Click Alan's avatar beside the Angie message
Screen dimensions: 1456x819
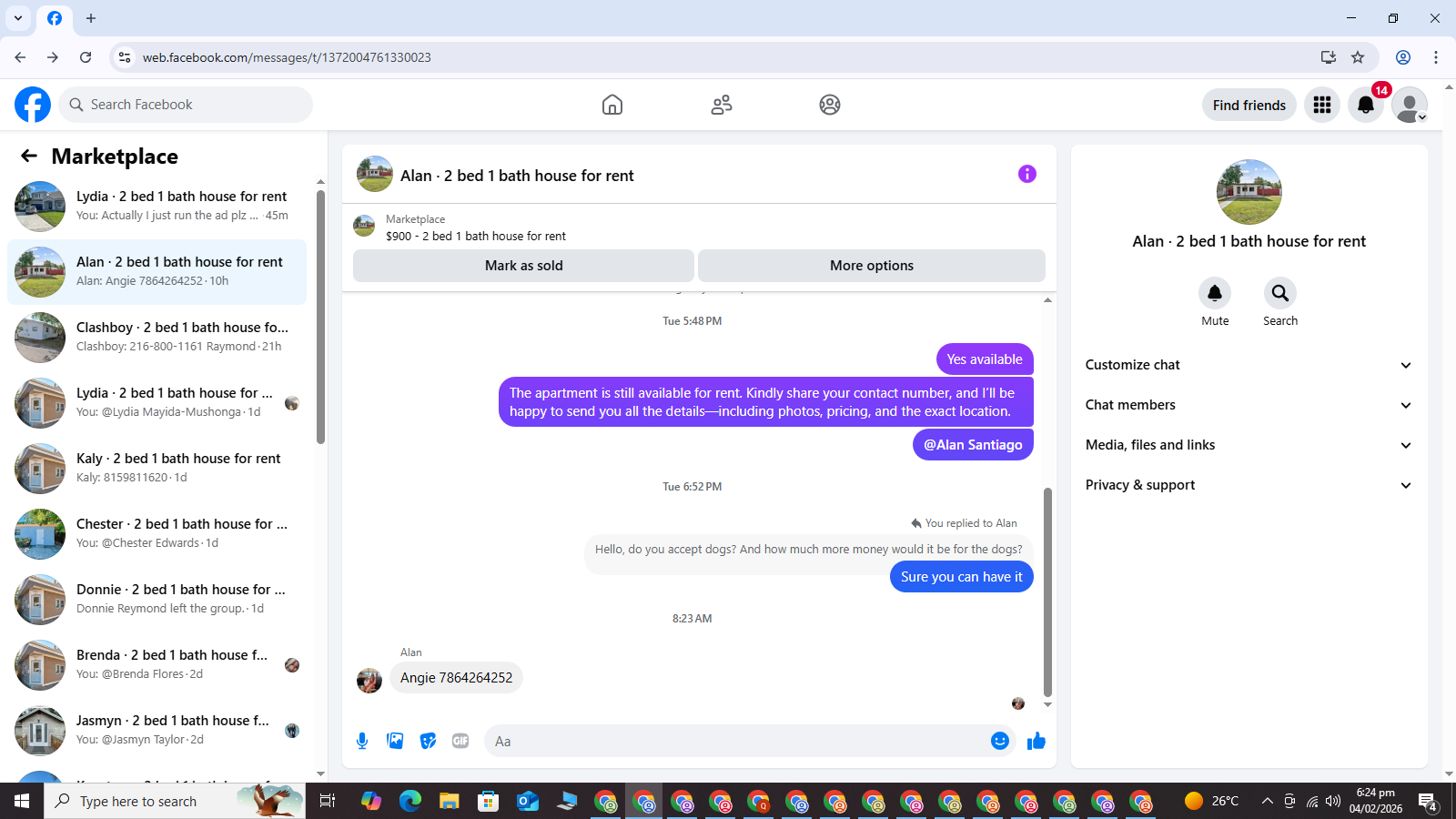pyautogui.click(x=369, y=680)
